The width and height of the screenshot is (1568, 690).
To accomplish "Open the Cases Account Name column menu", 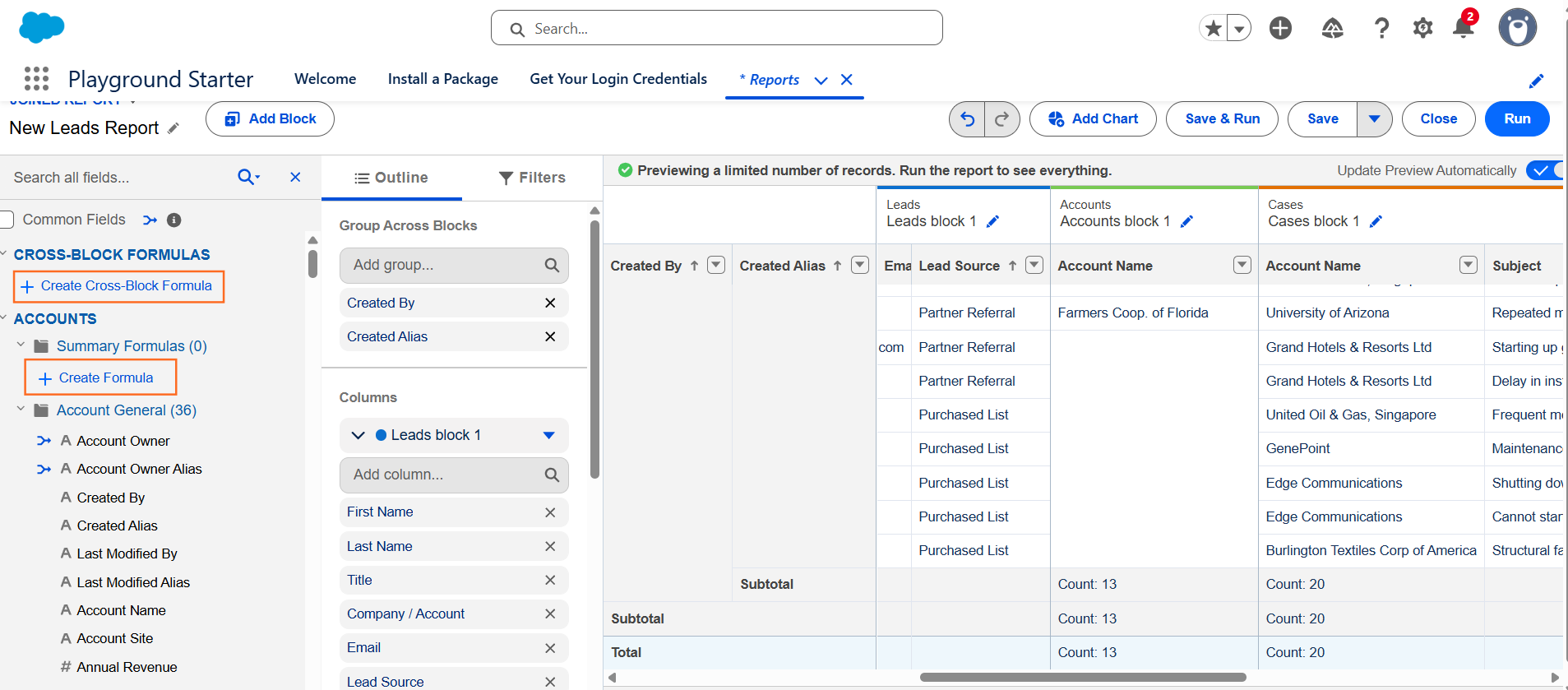I will pyautogui.click(x=1468, y=265).
